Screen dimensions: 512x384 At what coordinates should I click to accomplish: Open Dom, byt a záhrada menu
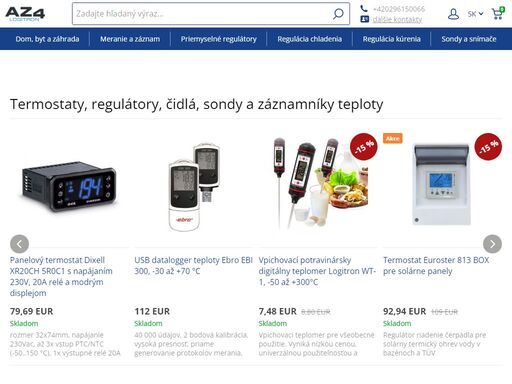tap(47, 39)
